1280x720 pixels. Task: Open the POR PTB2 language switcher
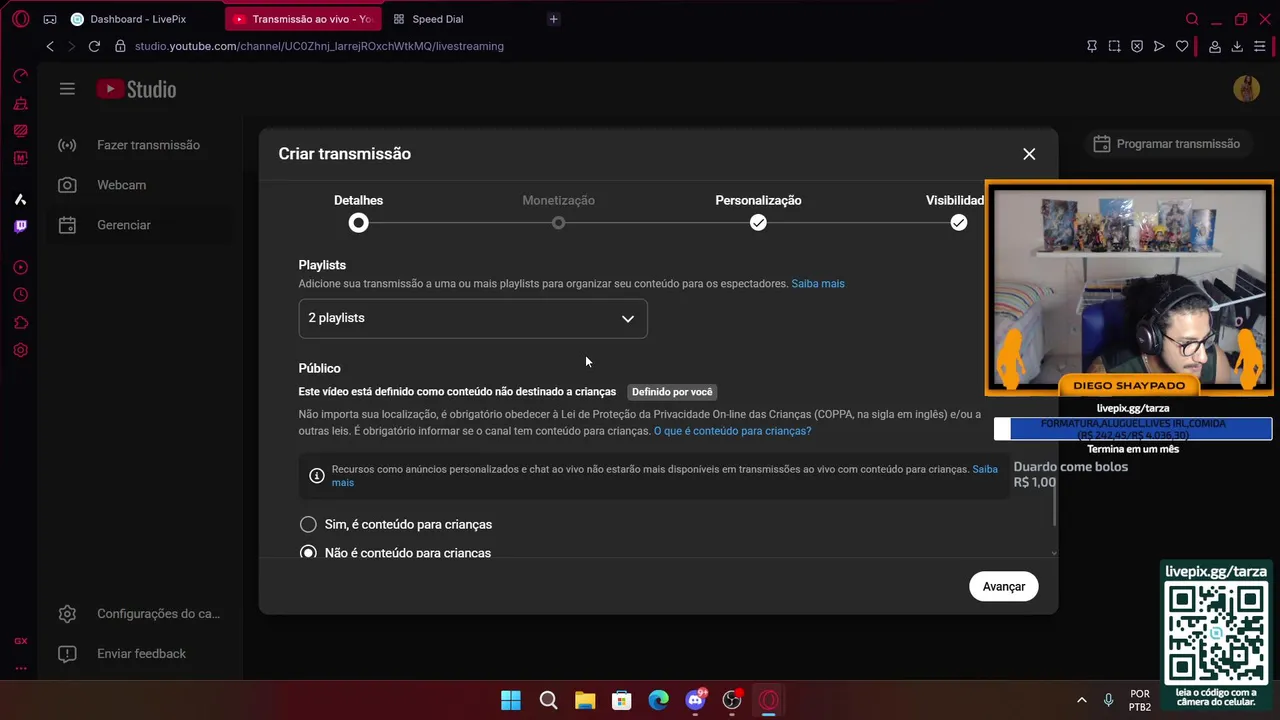tap(1140, 700)
